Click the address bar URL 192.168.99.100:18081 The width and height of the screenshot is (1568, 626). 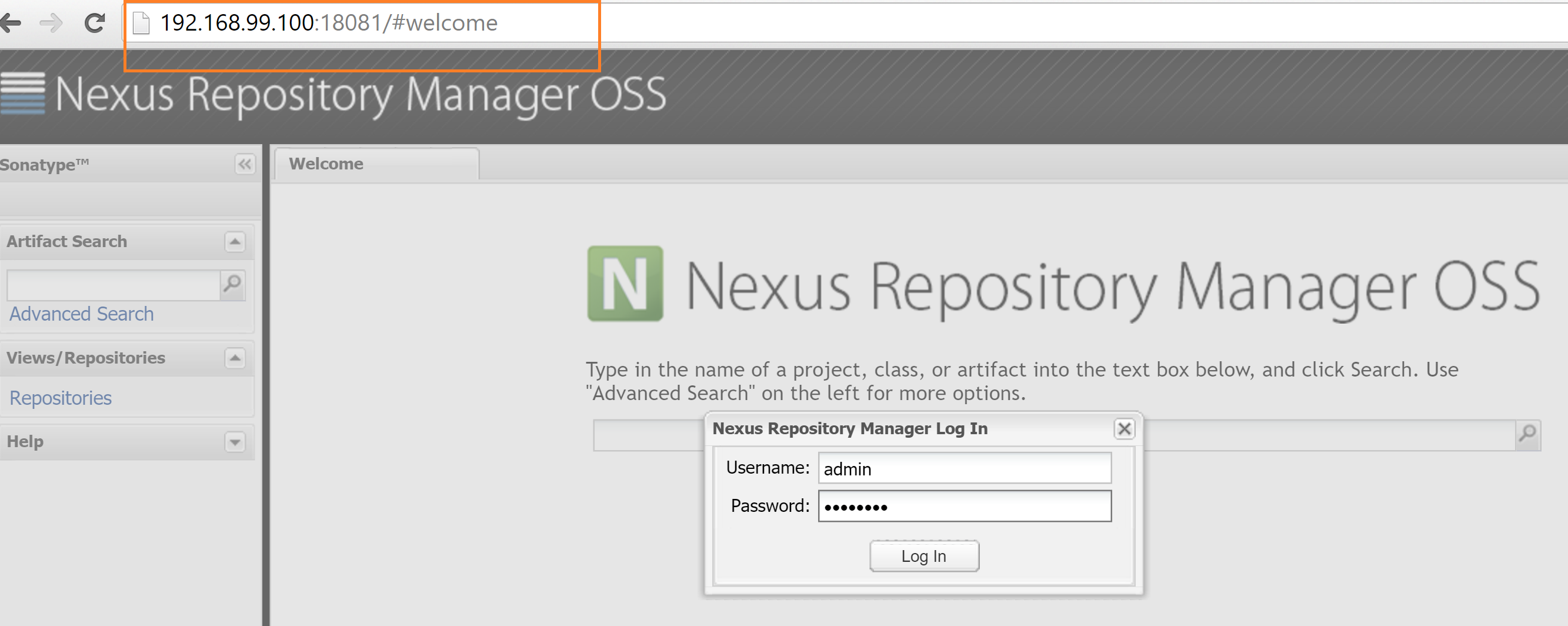(329, 23)
